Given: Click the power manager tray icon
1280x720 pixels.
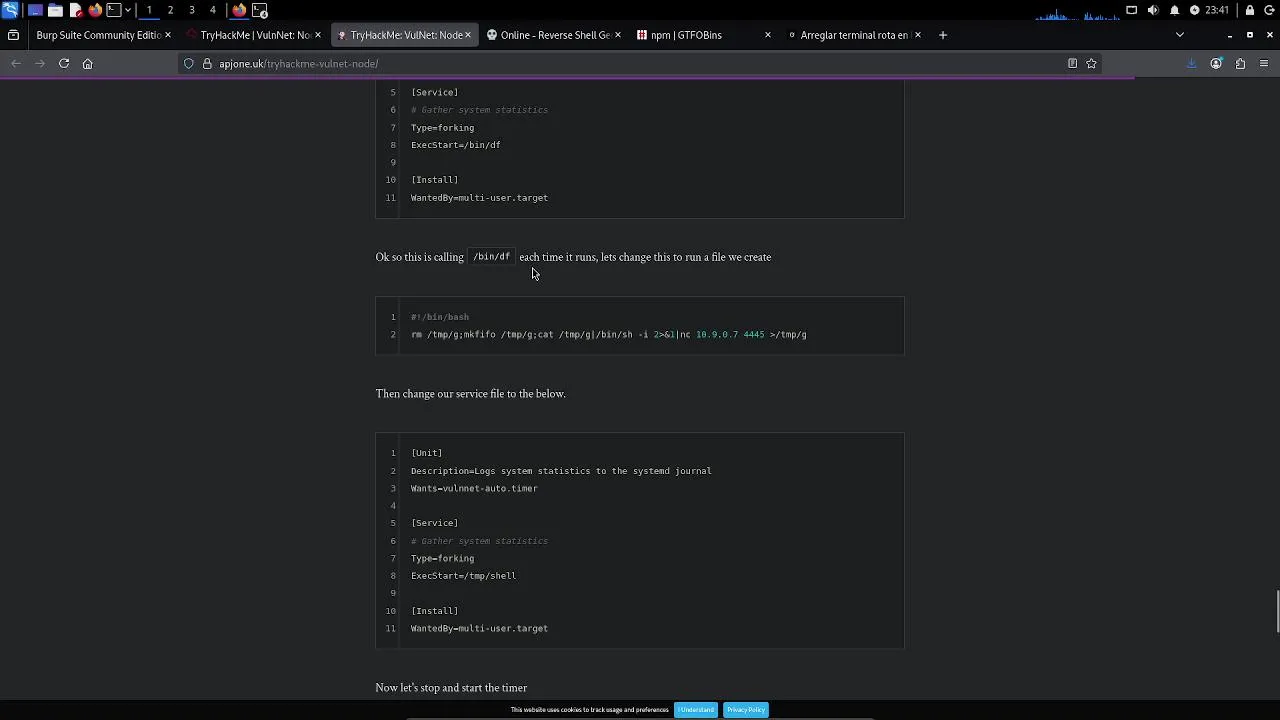Looking at the screenshot, I should [x=1194, y=10].
